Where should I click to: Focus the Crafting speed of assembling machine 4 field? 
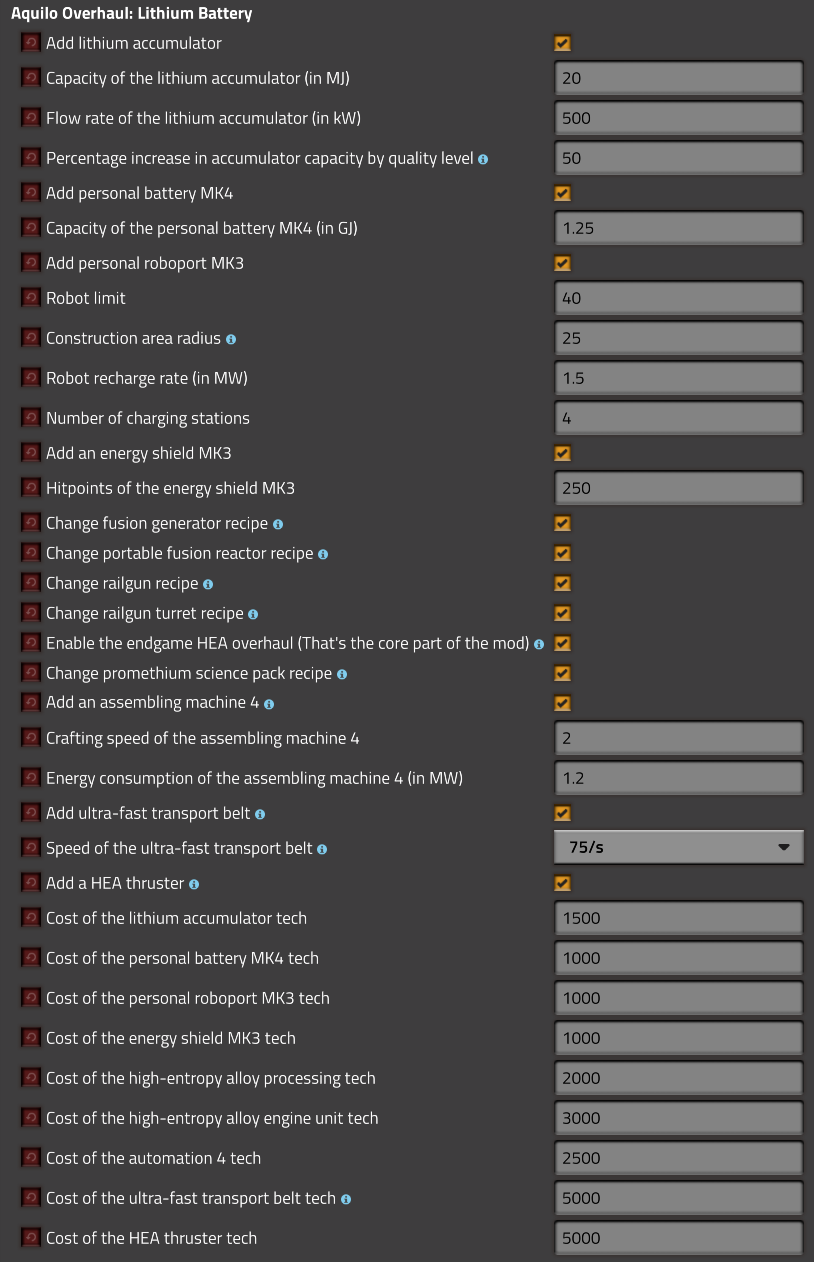pyautogui.click(x=679, y=738)
